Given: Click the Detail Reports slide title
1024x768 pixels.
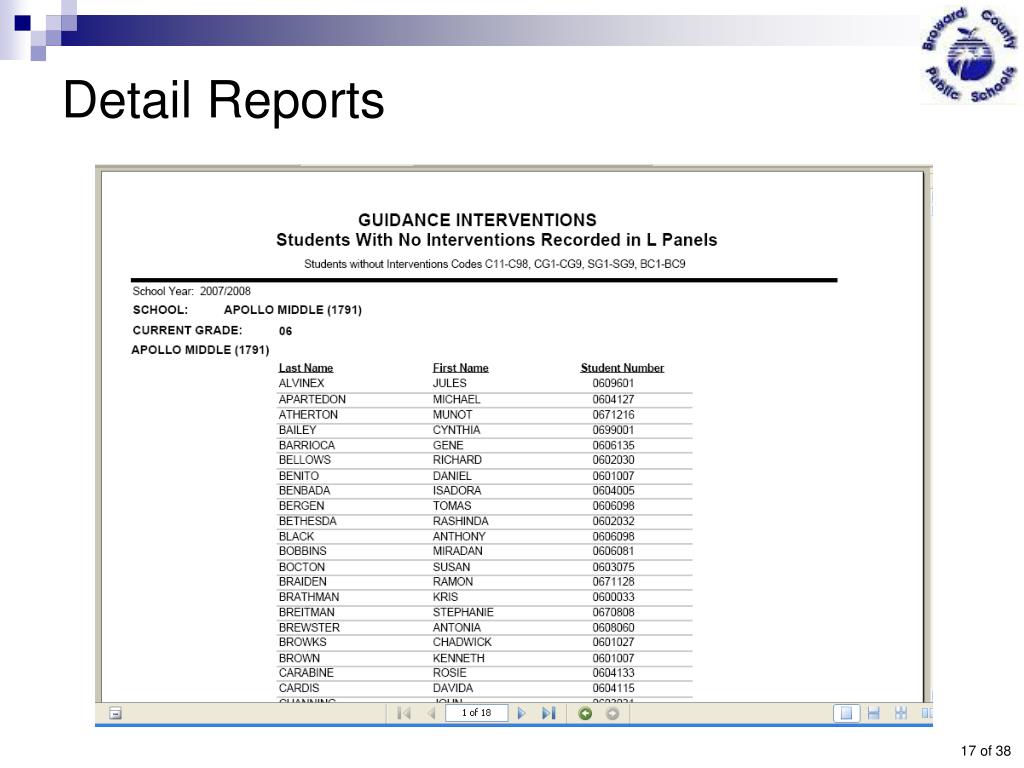Looking at the screenshot, I should (223, 100).
